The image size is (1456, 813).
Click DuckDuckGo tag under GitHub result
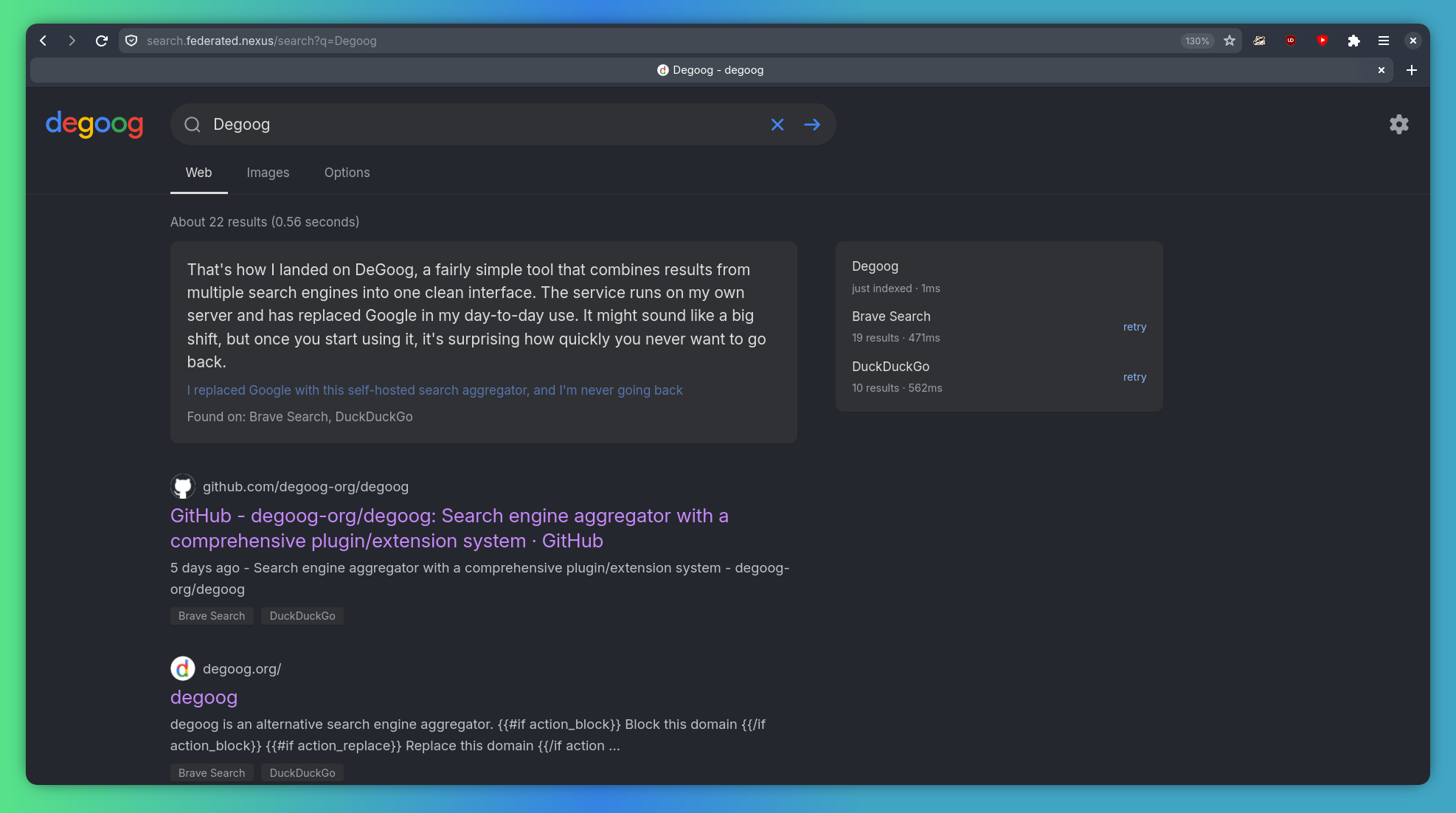coord(302,616)
